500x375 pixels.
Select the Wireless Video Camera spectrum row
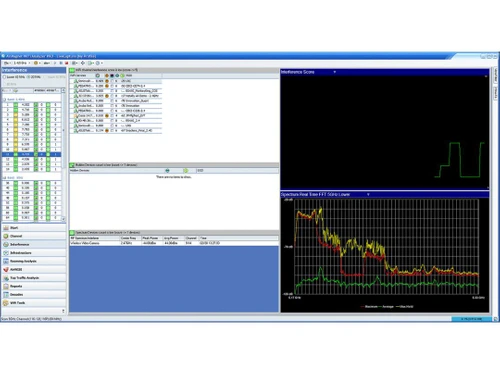click(x=174, y=243)
